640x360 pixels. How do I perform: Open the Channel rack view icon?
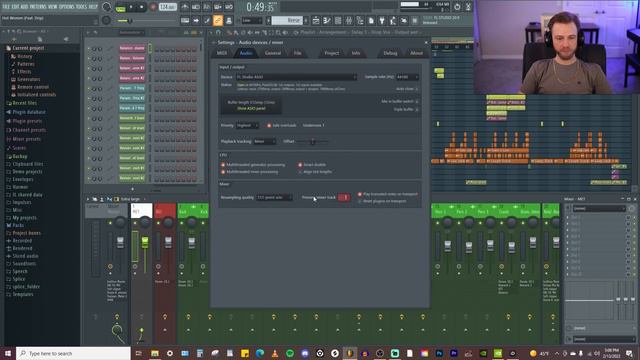pyautogui.click(x=338, y=20)
